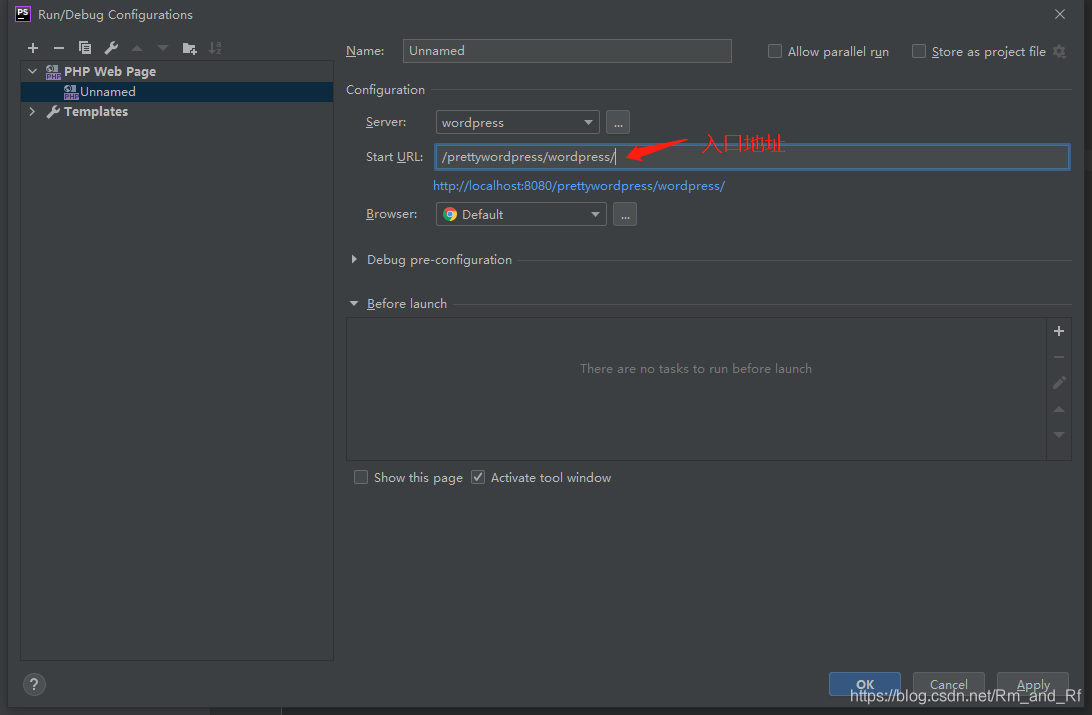Image resolution: width=1092 pixels, height=715 pixels.
Task: Close the Run/Debug Configurations dialog
Action: click(x=1060, y=14)
